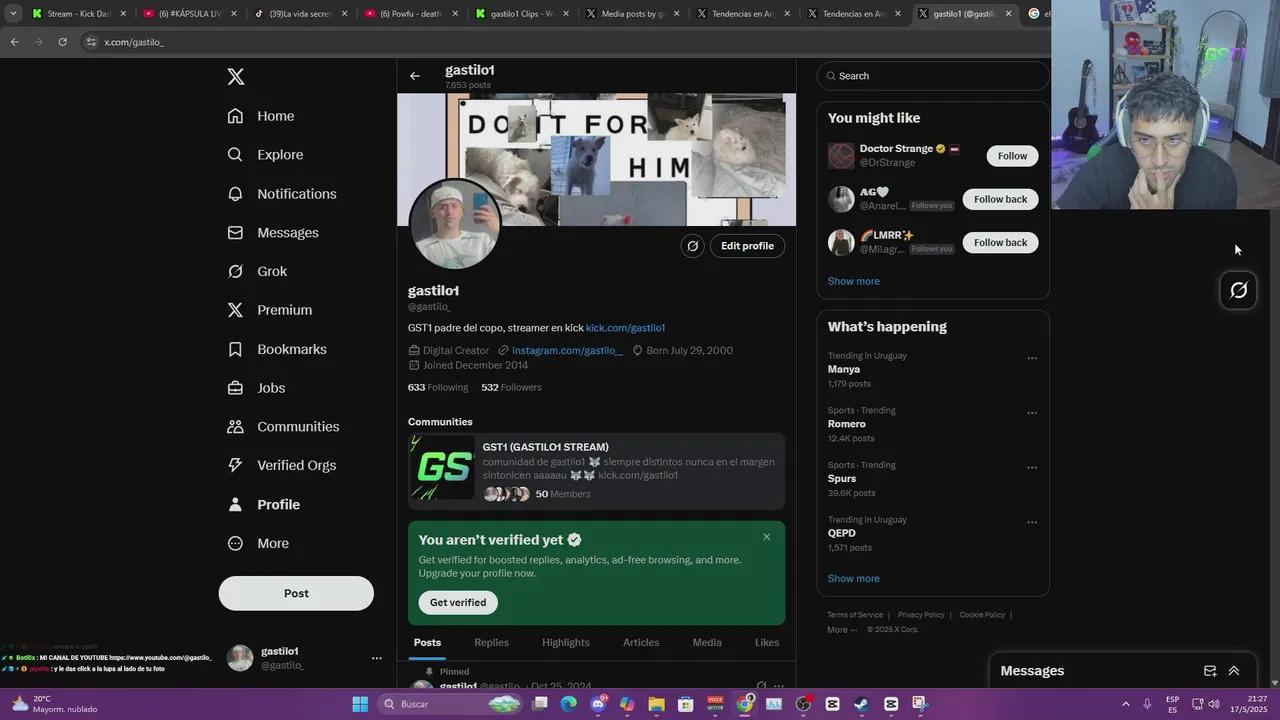Dismiss the 'You aren't verified yet' banner
Viewport: 1280px width, 720px height.
pyautogui.click(x=767, y=537)
